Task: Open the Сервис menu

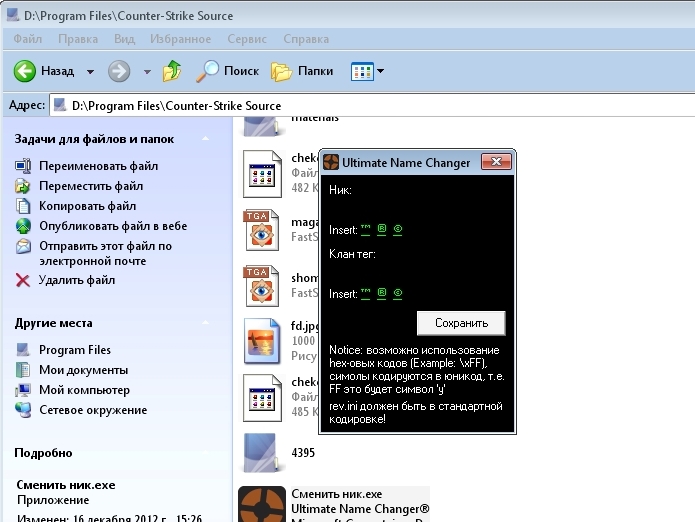Action: click(x=247, y=39)
